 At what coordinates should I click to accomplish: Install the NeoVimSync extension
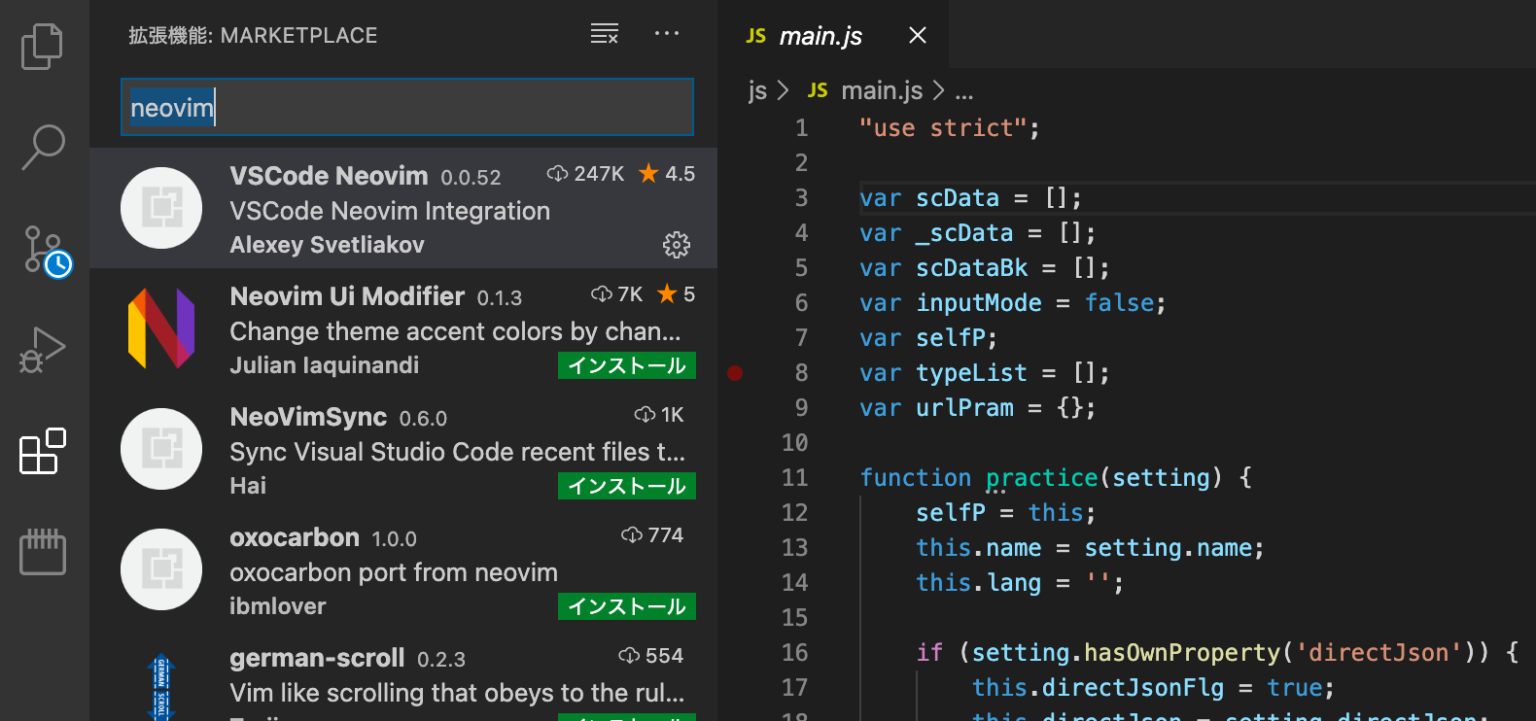tap(626, 486)
